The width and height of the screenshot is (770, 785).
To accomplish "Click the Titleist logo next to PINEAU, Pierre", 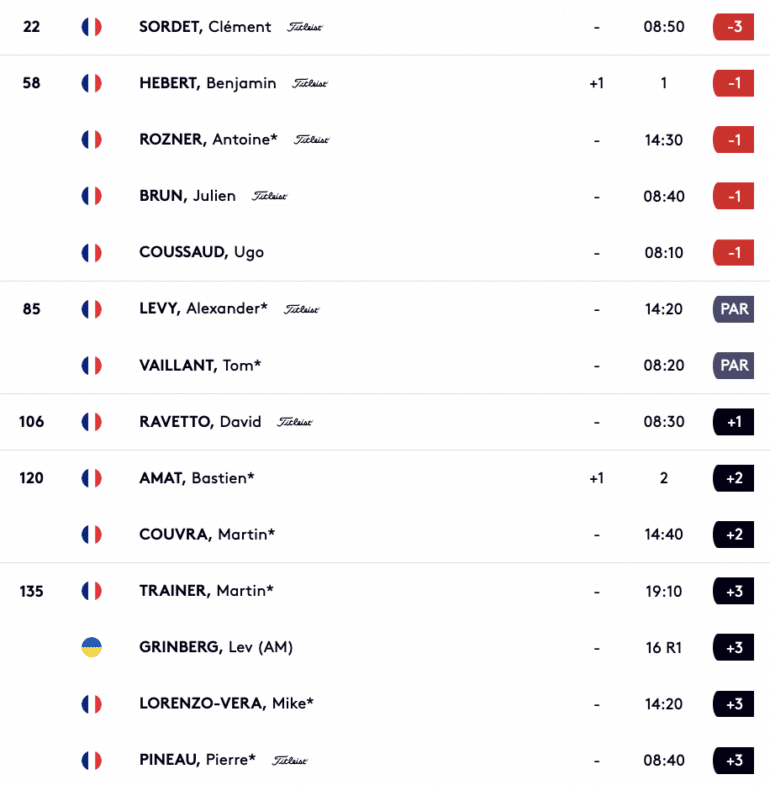I will 289,760.
